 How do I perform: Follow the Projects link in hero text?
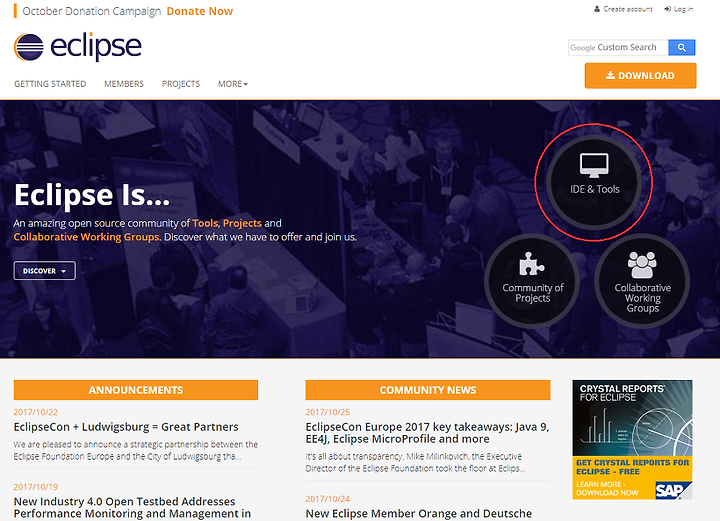pyautogui.click(x=242, y=223)
